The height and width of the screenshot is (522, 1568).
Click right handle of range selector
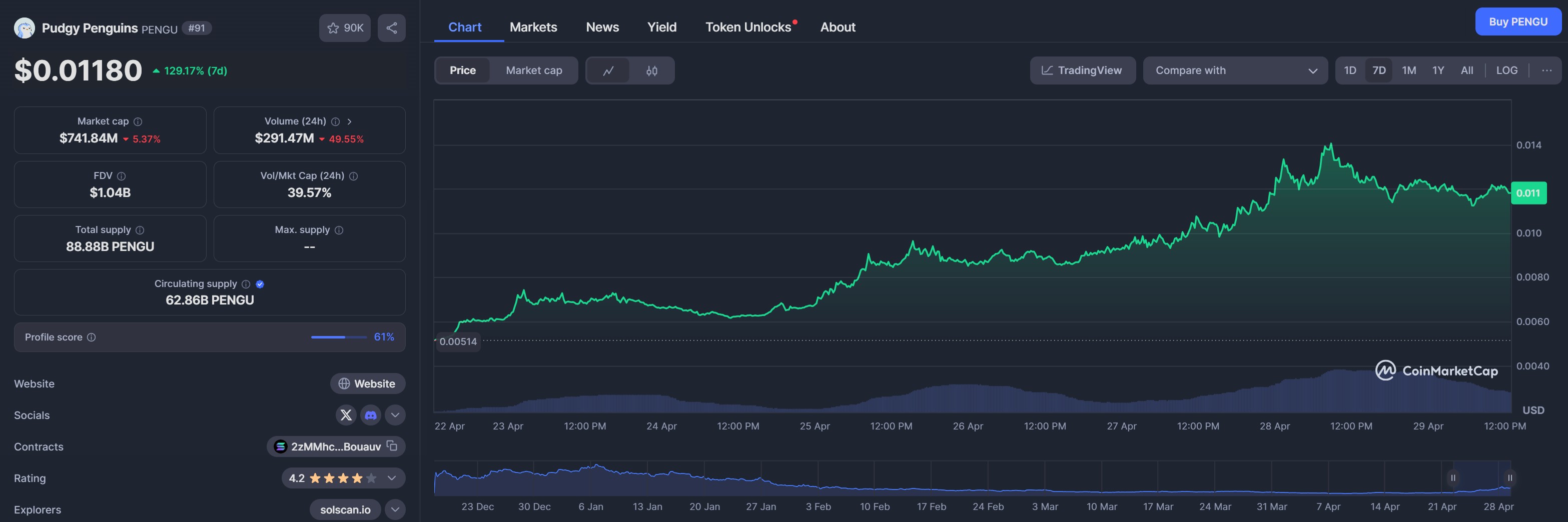[x=1509, y=478]
